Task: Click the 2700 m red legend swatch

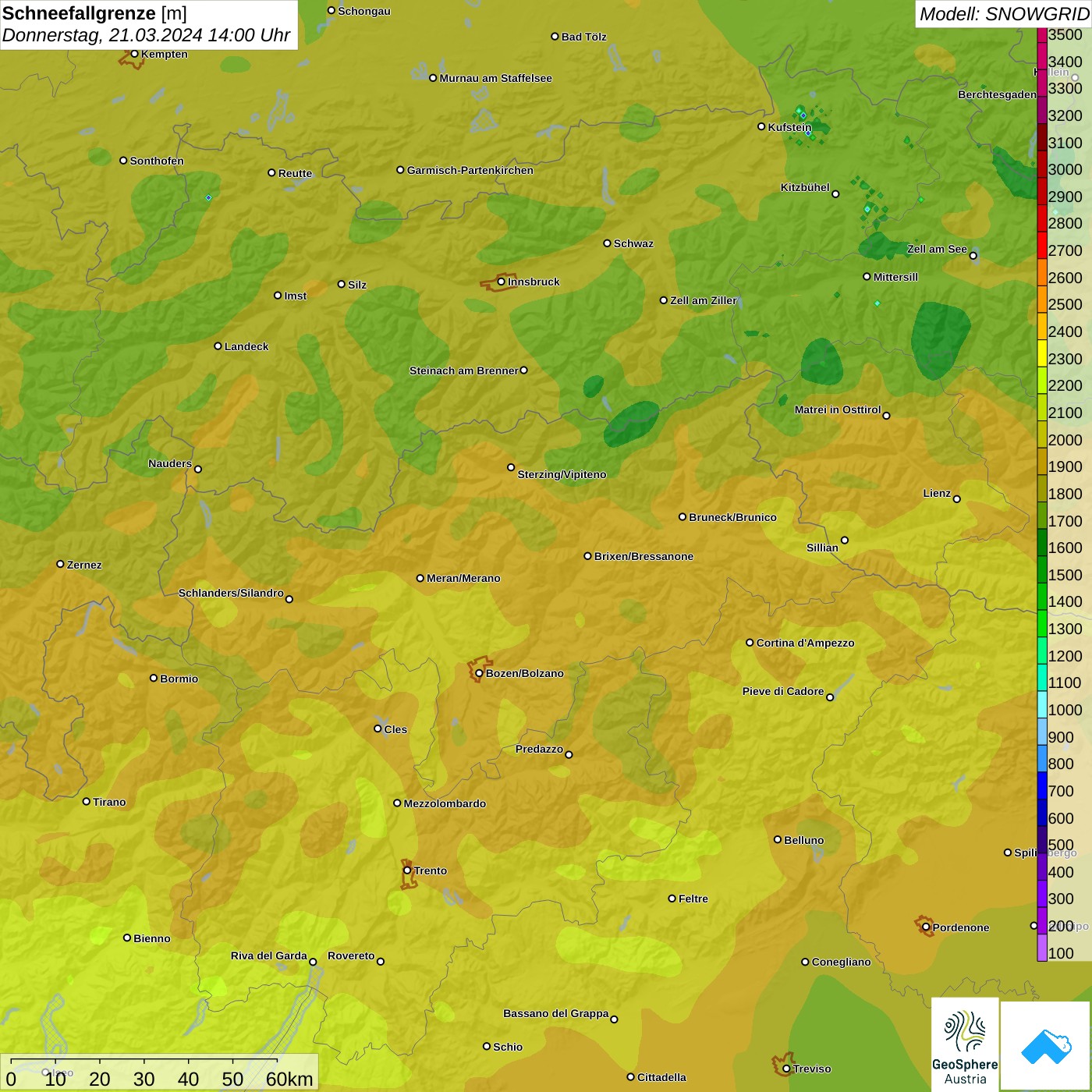Action: (1042, 245)
